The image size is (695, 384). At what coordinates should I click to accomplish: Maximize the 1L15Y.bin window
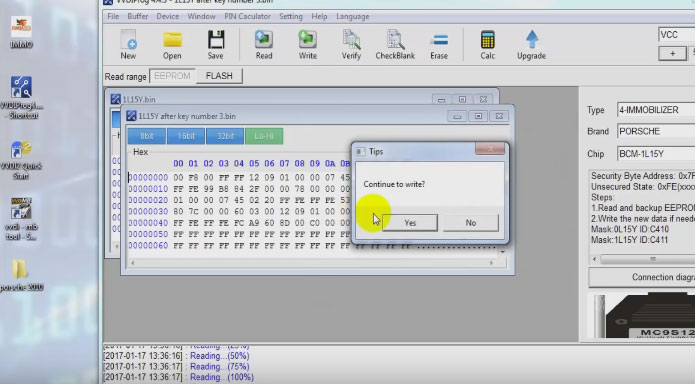click(462, 99)
